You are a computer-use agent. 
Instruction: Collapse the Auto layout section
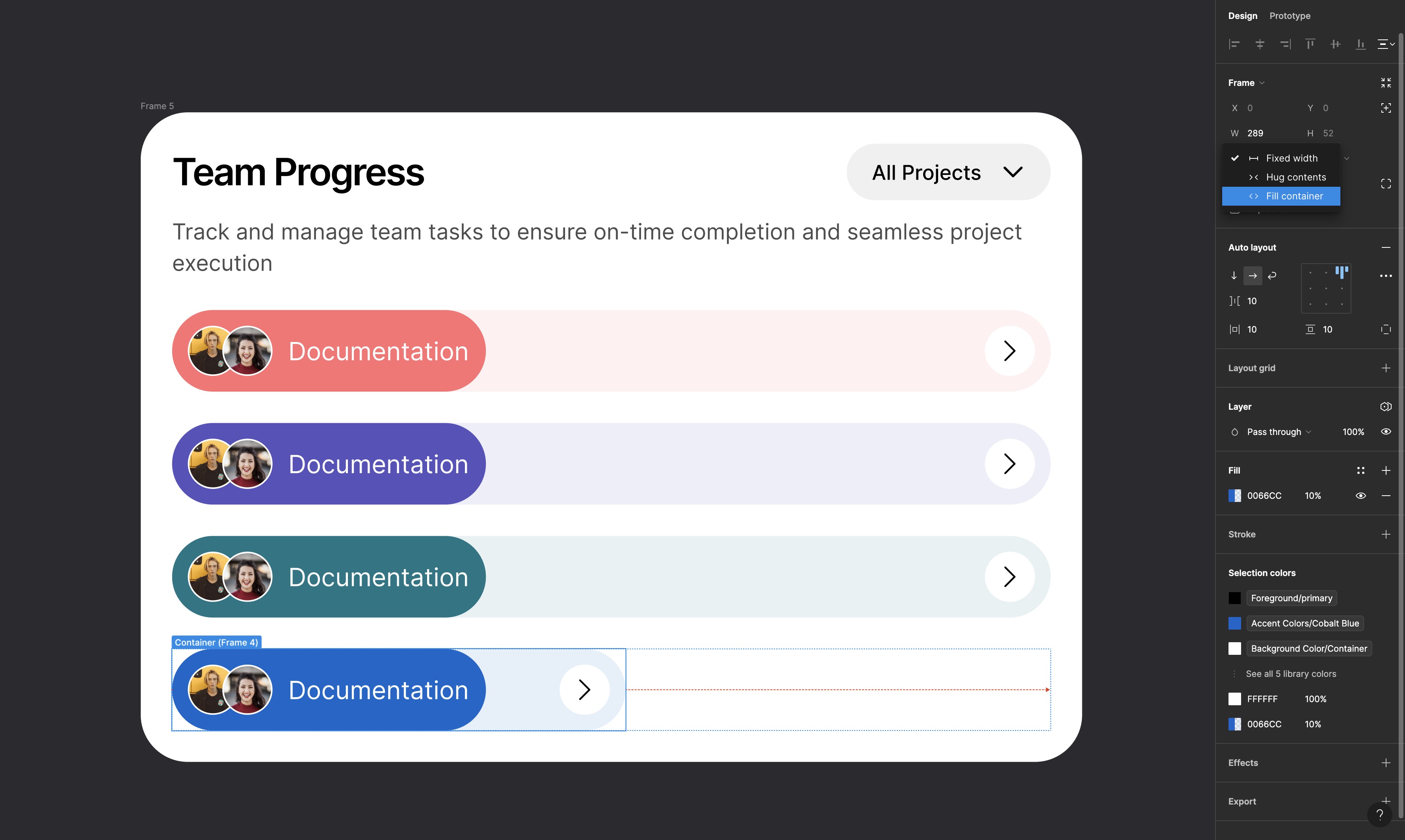click(1386, 247)
